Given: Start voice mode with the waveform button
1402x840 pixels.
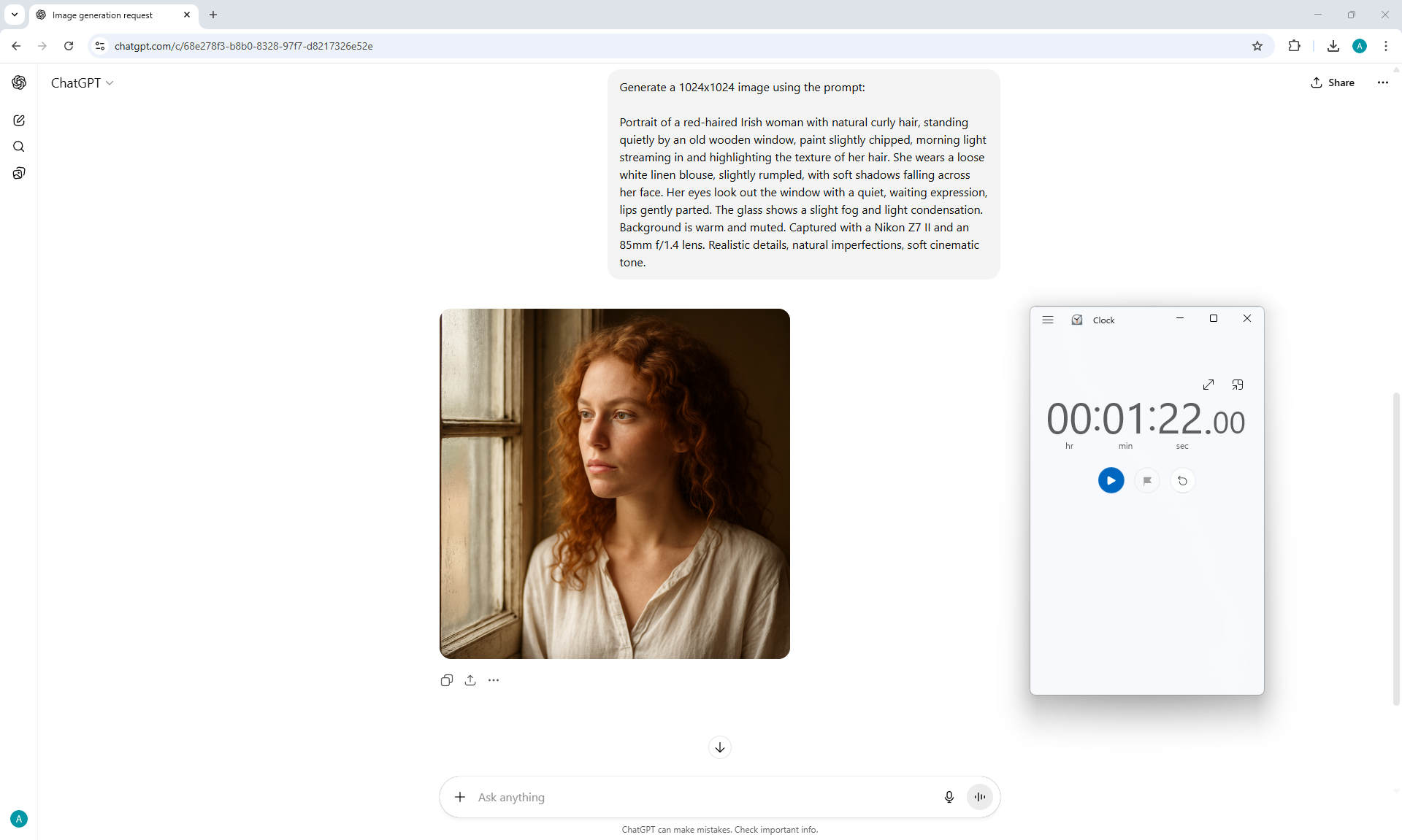Looking at the screenshot, I should 979,797.
